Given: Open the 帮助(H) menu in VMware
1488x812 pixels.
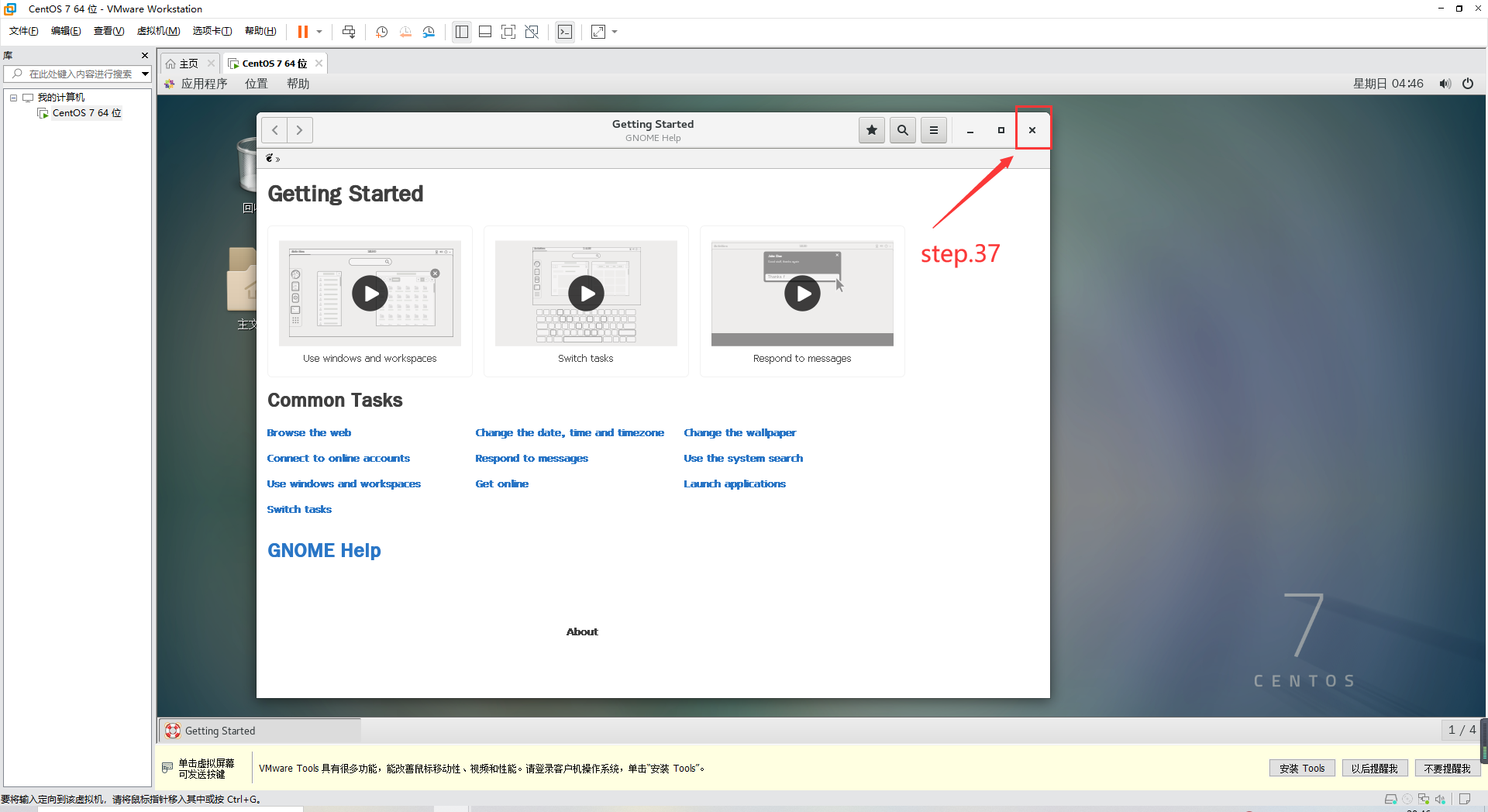Looking at the screenshot, I should click(260, 31).
